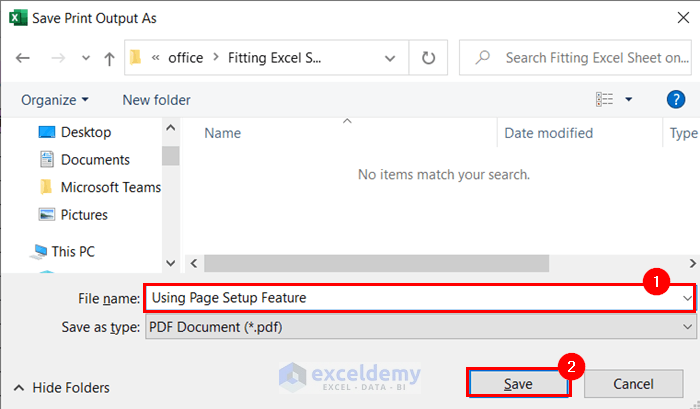Collapse with Hide Folders
This screenshot has height=409, width=700.
[x=62, y=388]
